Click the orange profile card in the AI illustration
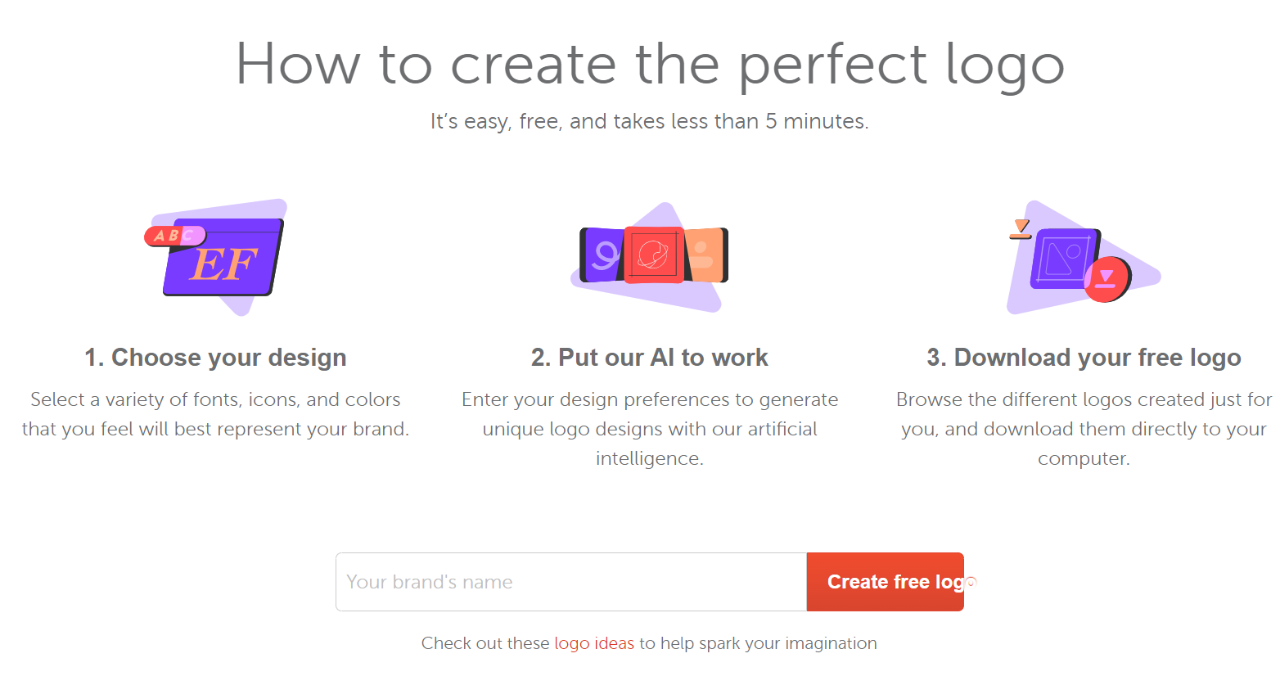Screen dimensions: 1280x689 coord(706,254)
